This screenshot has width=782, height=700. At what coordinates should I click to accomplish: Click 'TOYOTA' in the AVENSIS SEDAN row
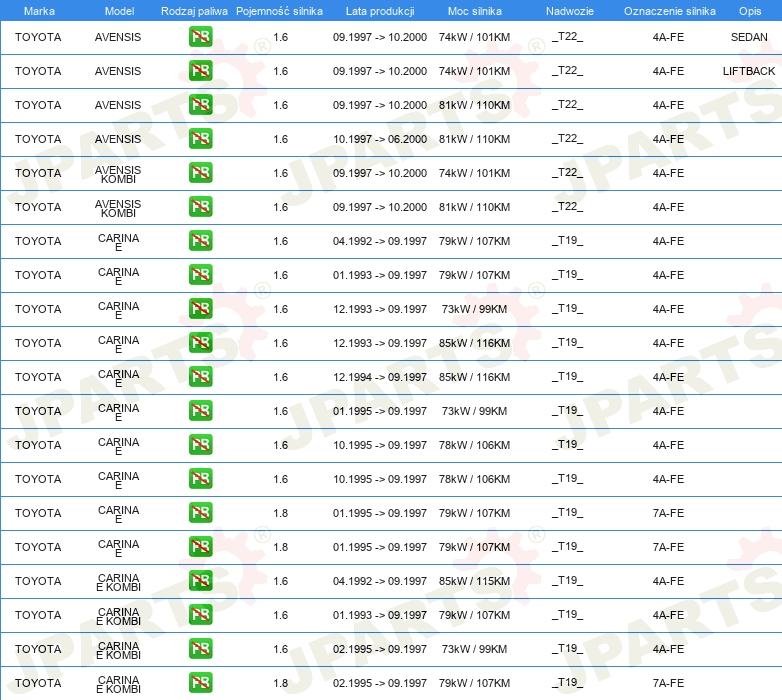(38, 37)
